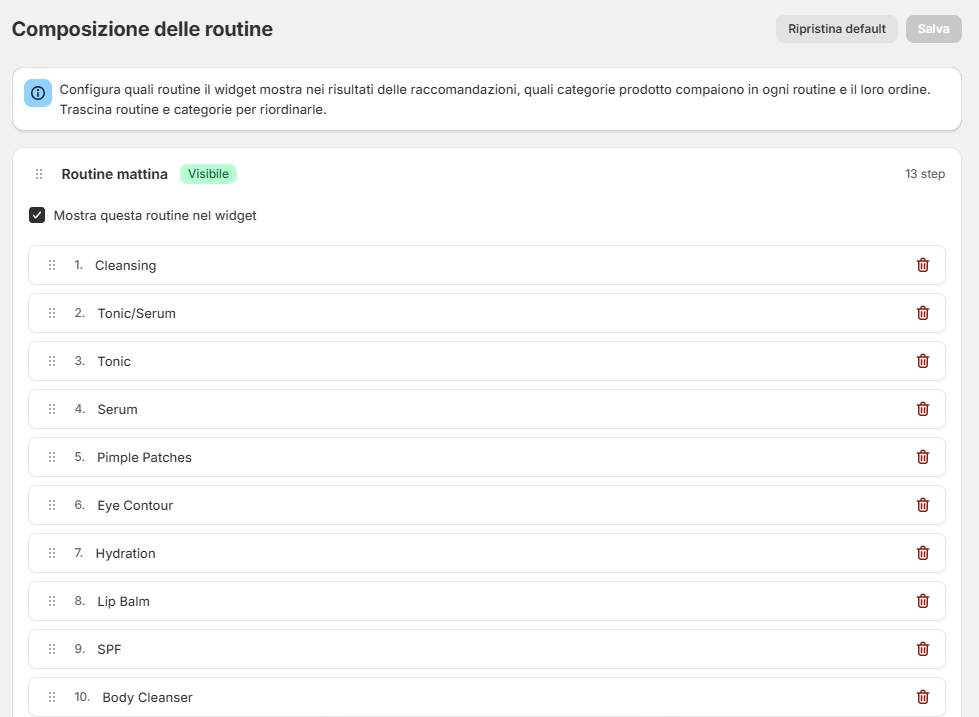Delete the Pimple Patches step
Viewport: 979px width, 717px height.
tap(923, 457)
